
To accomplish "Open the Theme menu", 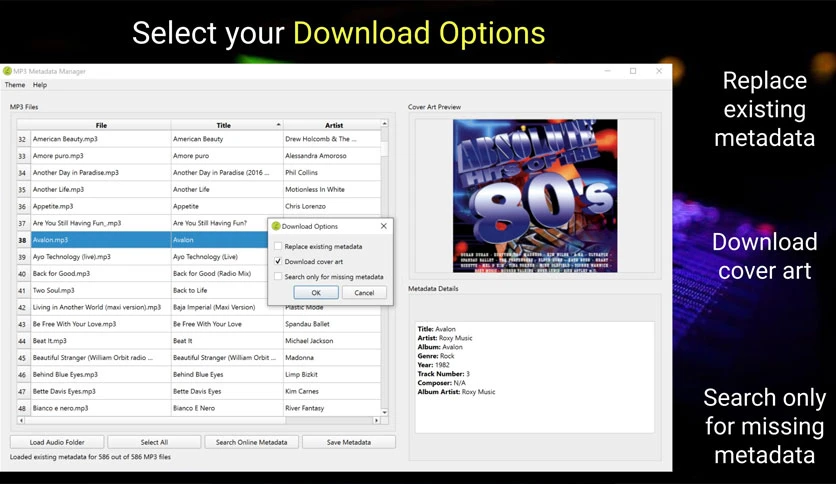I will (x=15, y=85).
